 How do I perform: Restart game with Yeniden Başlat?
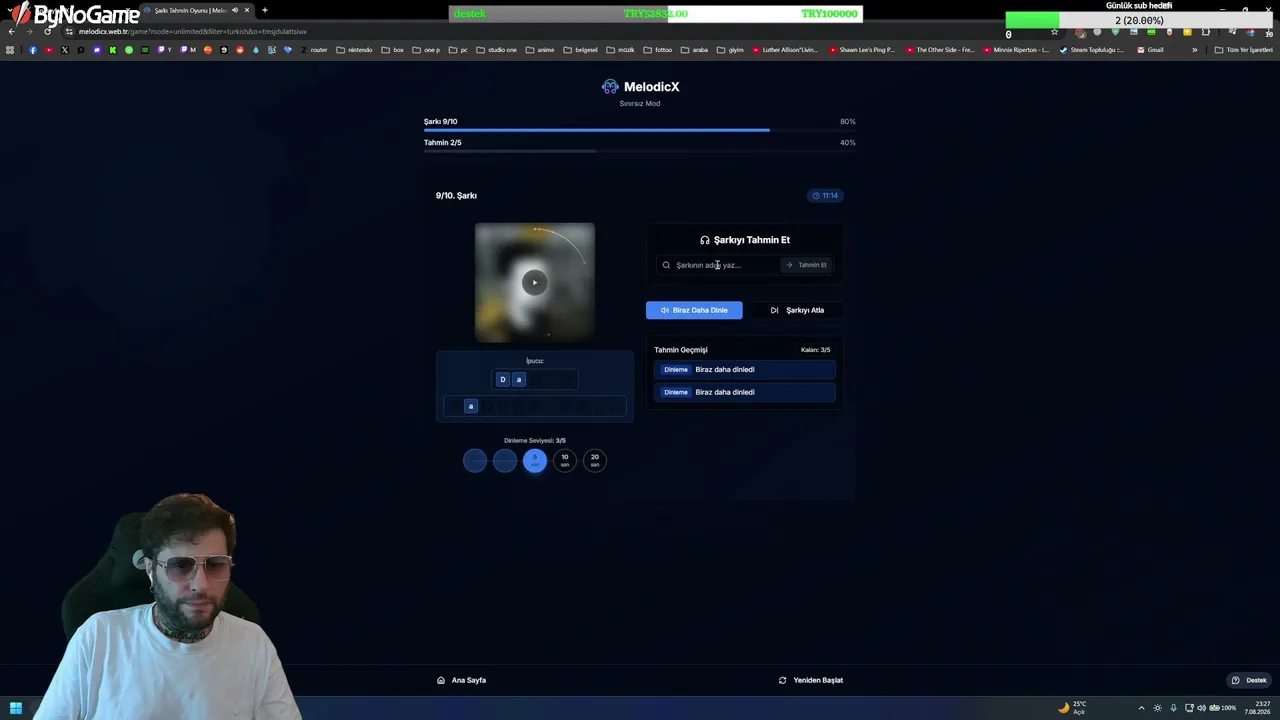[811, 680]
